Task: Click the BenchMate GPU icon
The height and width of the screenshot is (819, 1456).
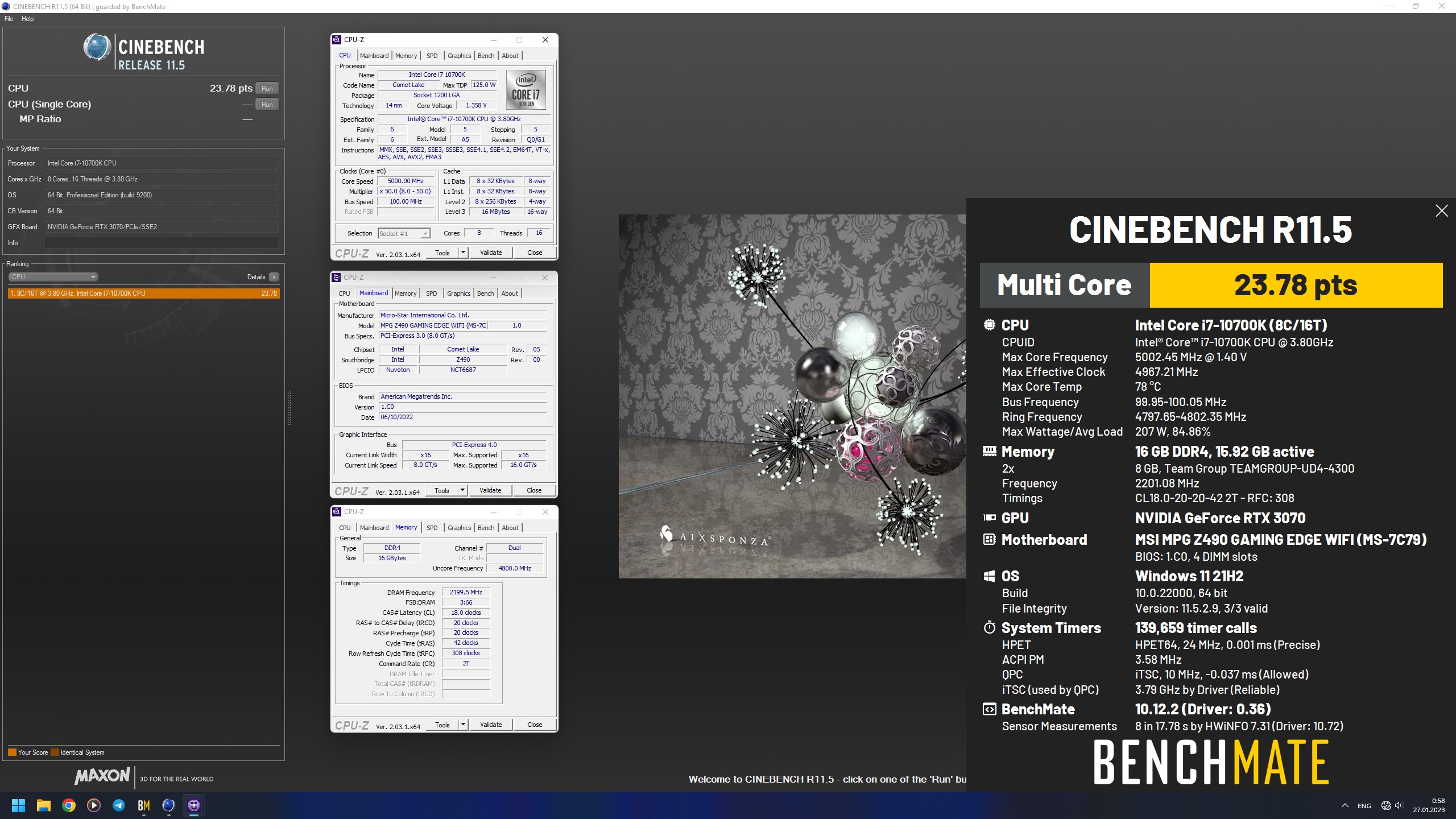Action: tap(990, 518)
